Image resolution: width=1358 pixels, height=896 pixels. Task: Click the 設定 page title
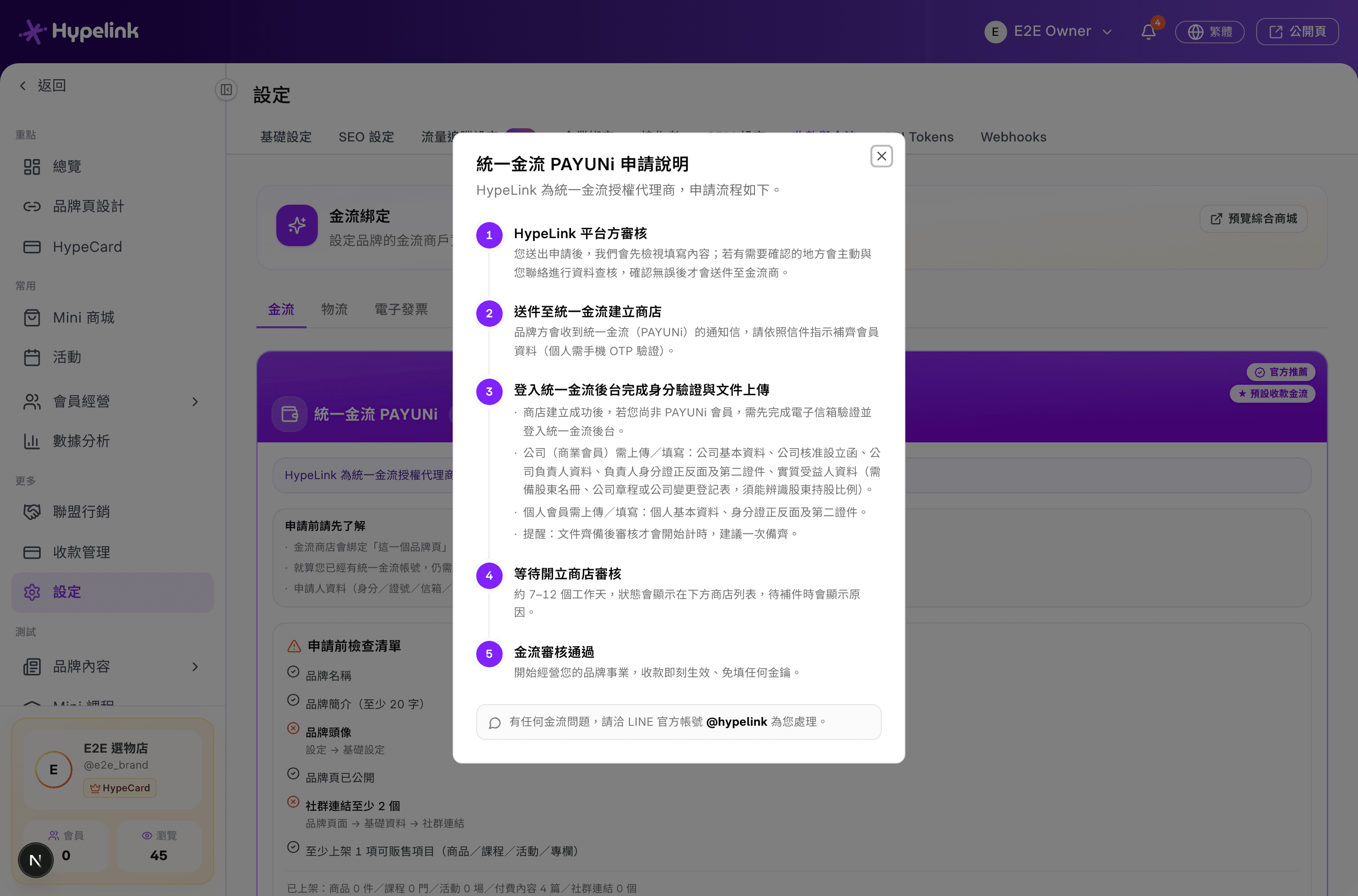(x=272, y=95)
